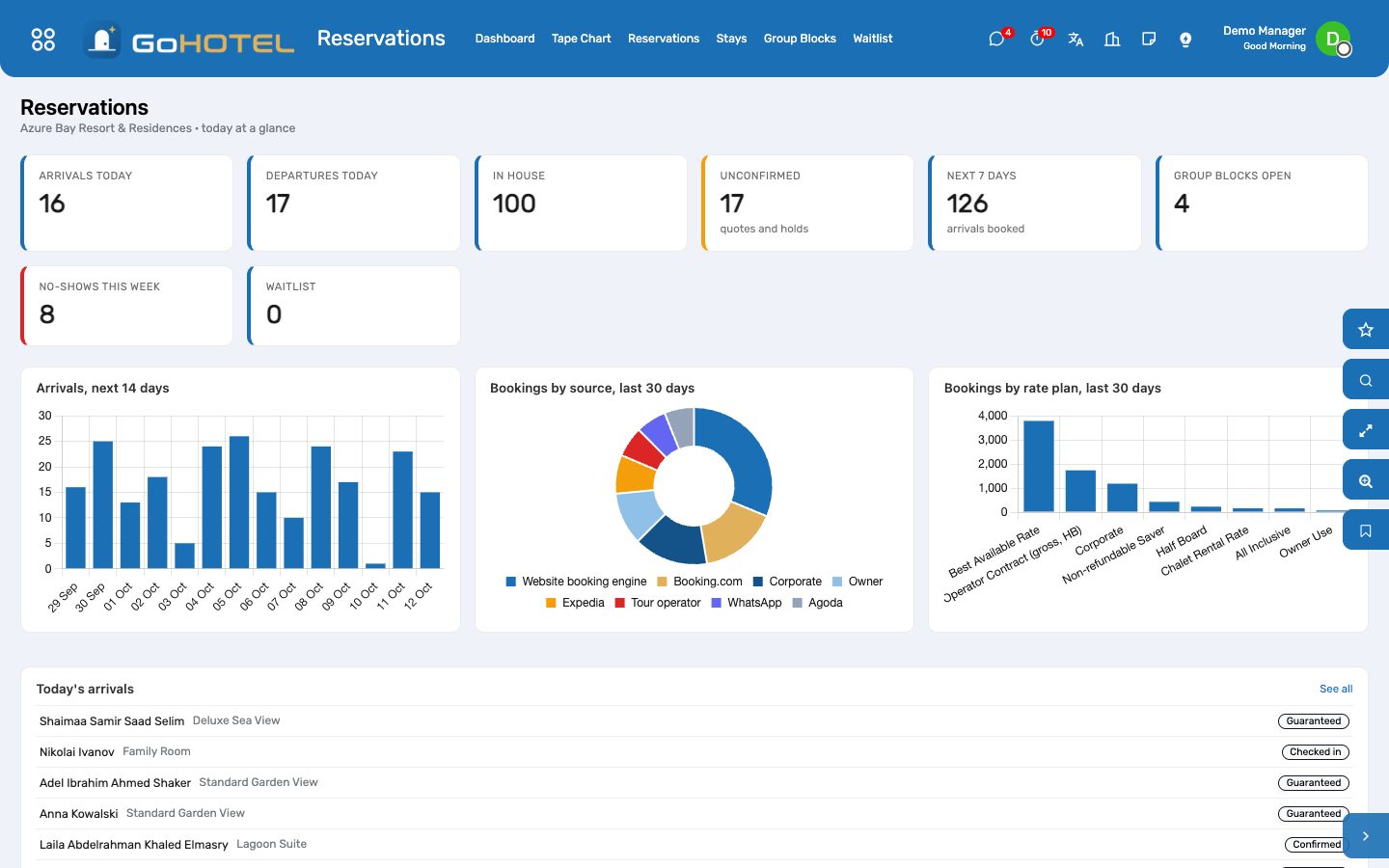Switch to the Stays tab
The image size is (1389, 868).
click(731, 39)
